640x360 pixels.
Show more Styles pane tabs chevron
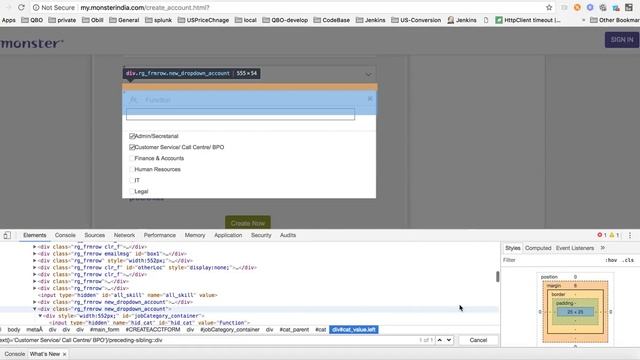pos(602,248)
